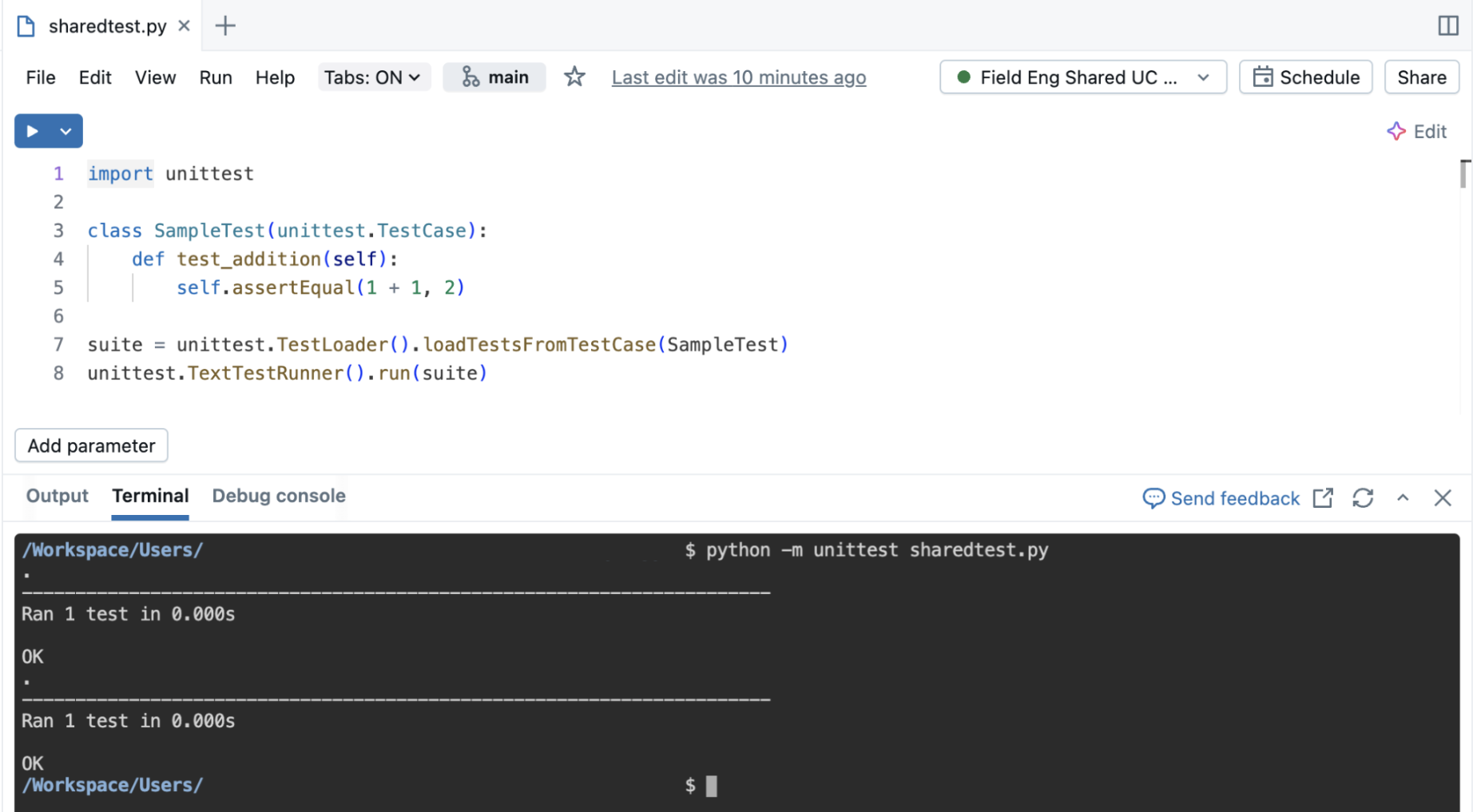The height and width of the screenshot is (812, 1473).
Task: Open terminal output in new window
Action: [1324, 497]
